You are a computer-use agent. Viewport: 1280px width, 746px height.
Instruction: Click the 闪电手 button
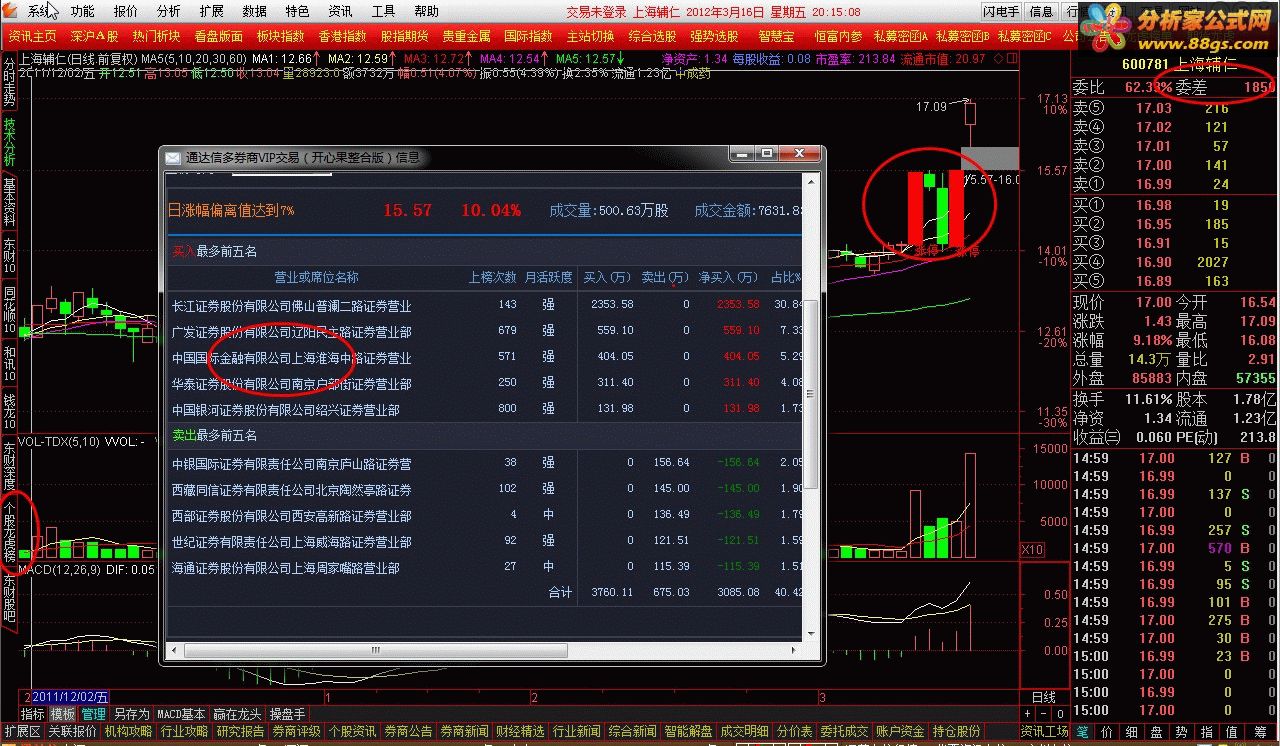[x=1001, y=12]
